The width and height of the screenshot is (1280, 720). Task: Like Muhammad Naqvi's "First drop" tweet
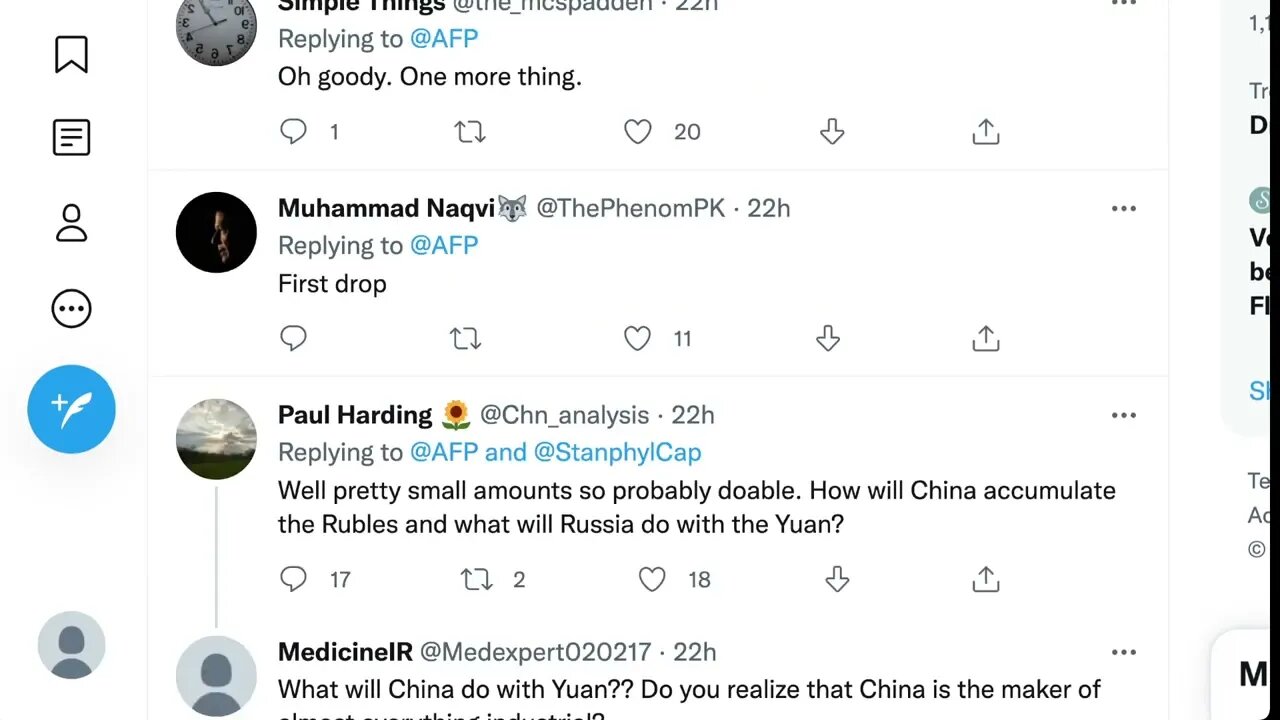point(637,339)
